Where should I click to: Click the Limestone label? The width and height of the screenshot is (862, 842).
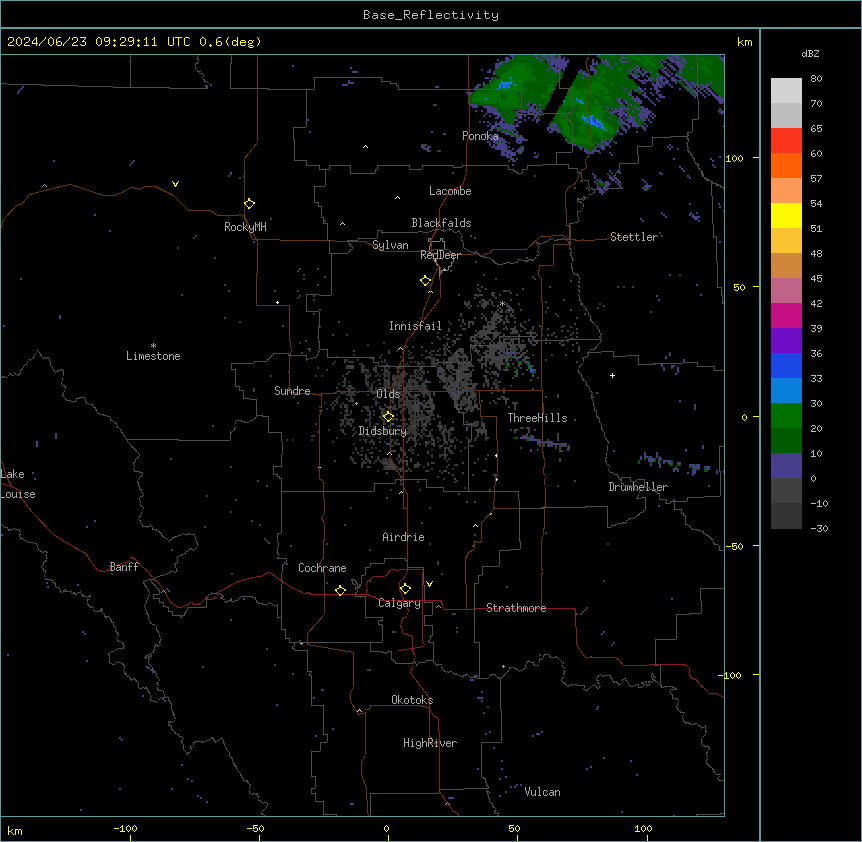coord(153,356)
